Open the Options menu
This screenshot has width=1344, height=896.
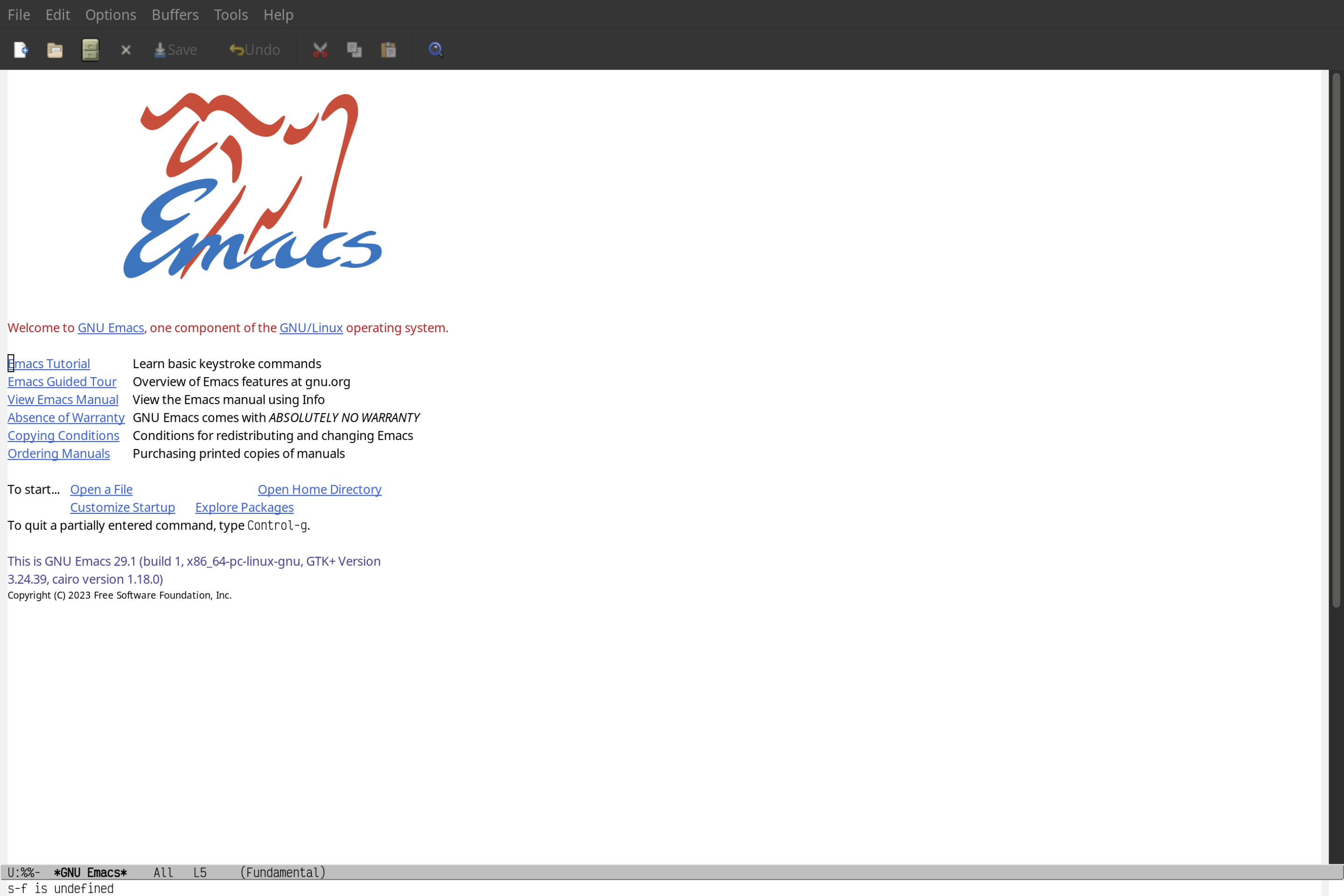click(x=110, y=14)
